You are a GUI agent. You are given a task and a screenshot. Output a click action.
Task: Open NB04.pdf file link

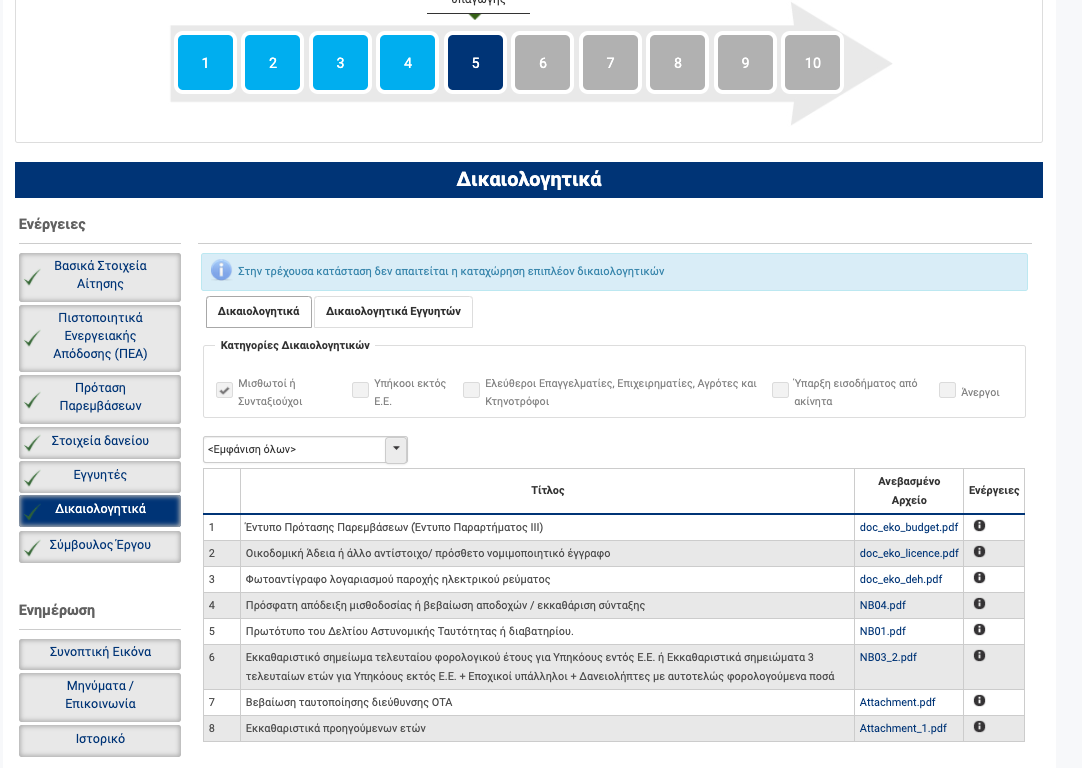(x=883, y=605)
